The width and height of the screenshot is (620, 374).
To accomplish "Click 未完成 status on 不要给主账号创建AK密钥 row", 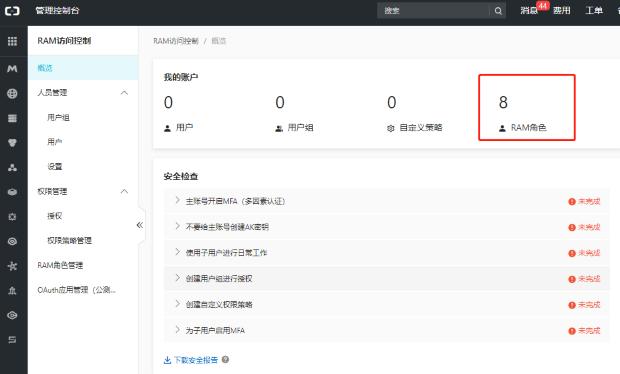I will pos(589,227).
